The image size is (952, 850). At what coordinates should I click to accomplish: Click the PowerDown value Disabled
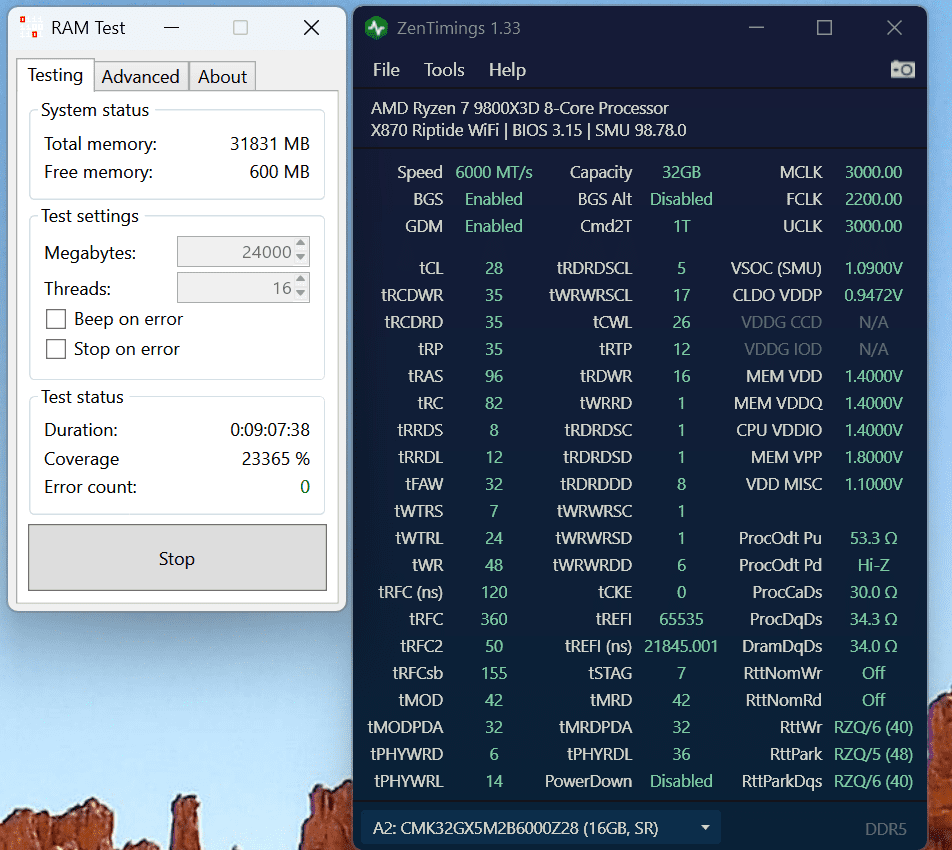(x=681, y=781)
